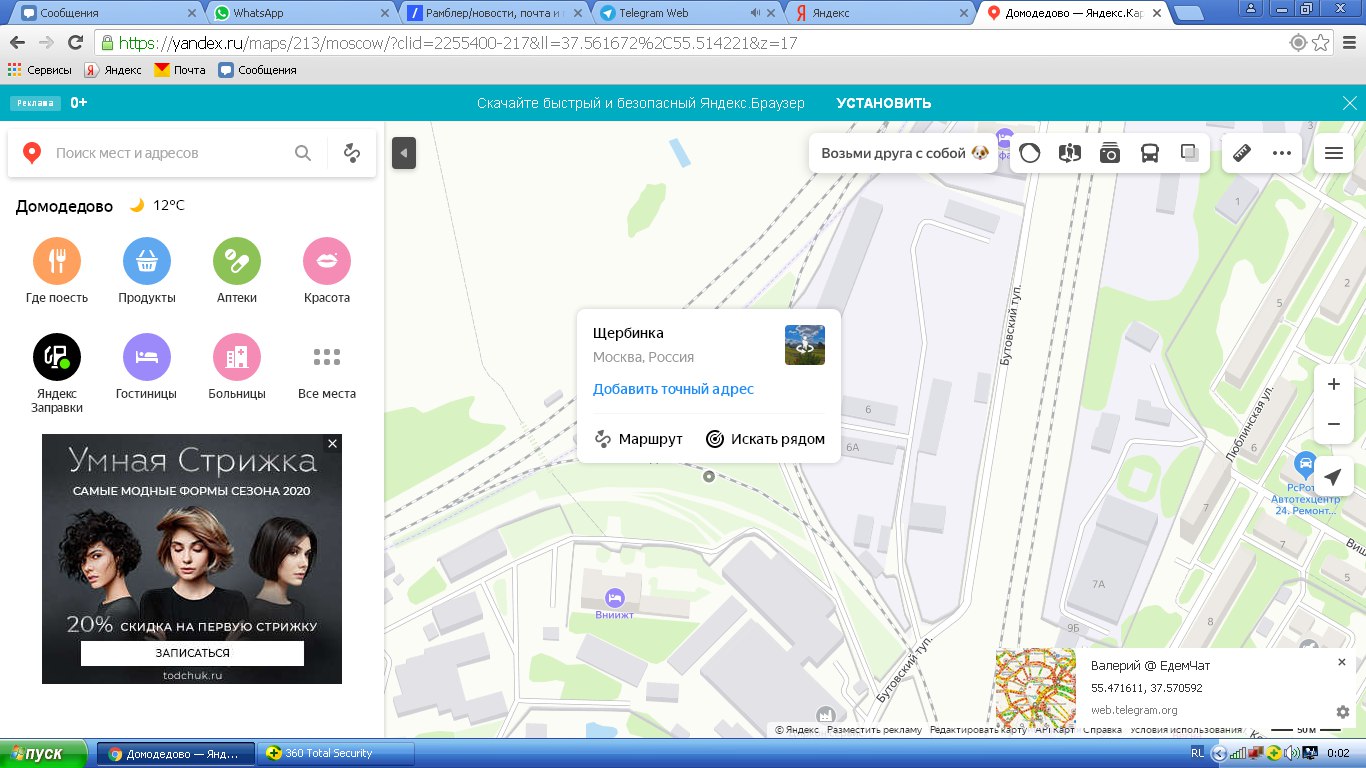1366x768 pixels.
Task: Select the ruler measuring tool
Action: pos(1242,153)
